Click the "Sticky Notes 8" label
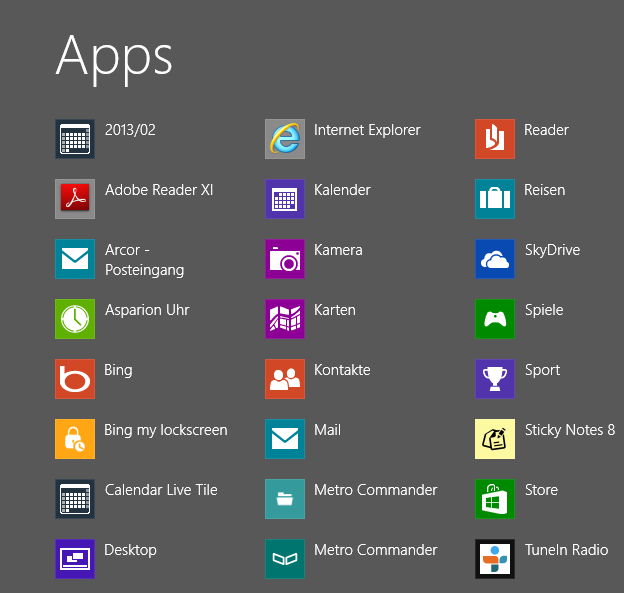The width and height of the screenshot is (624, 593). click(x=570, y=431)
